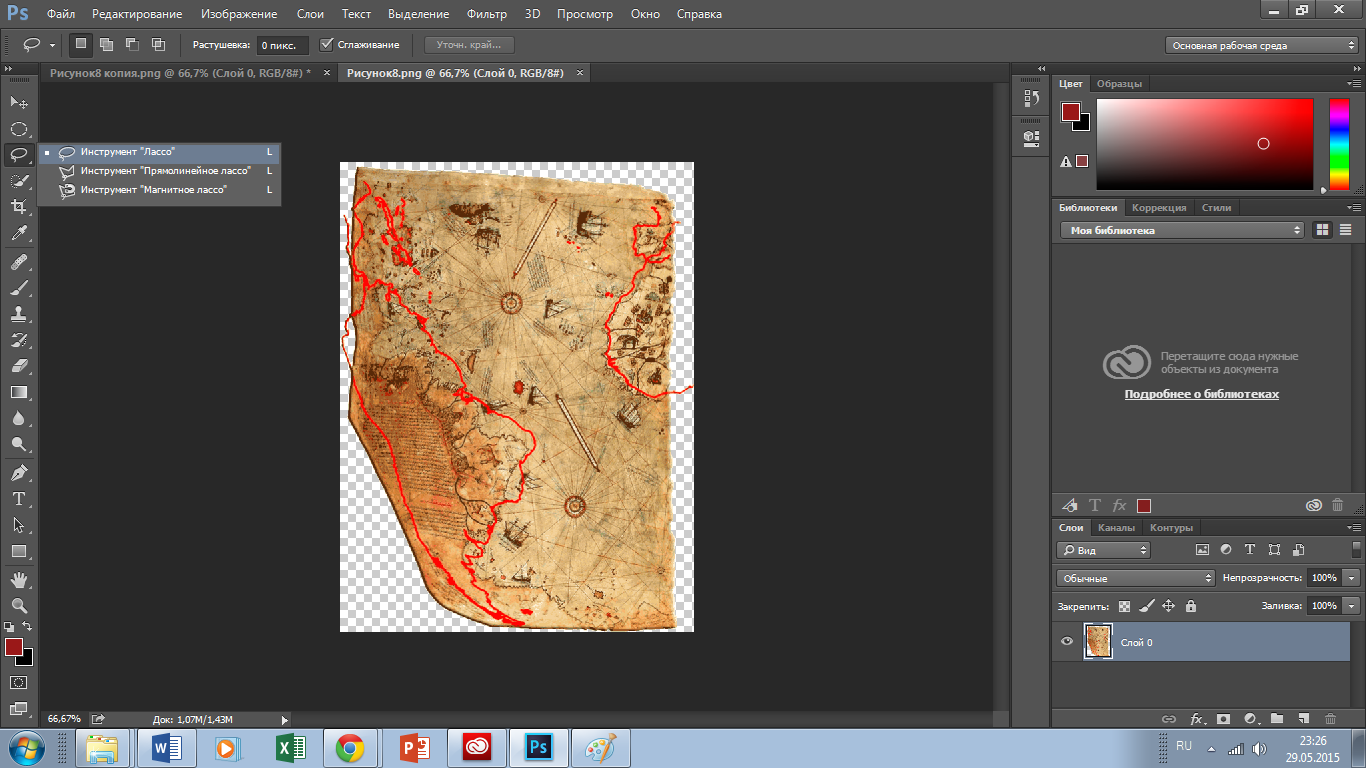The height and width of the screenshot is (768, 1366).
Task: Switch to the Образцы tab
Action: [1119, 83]
